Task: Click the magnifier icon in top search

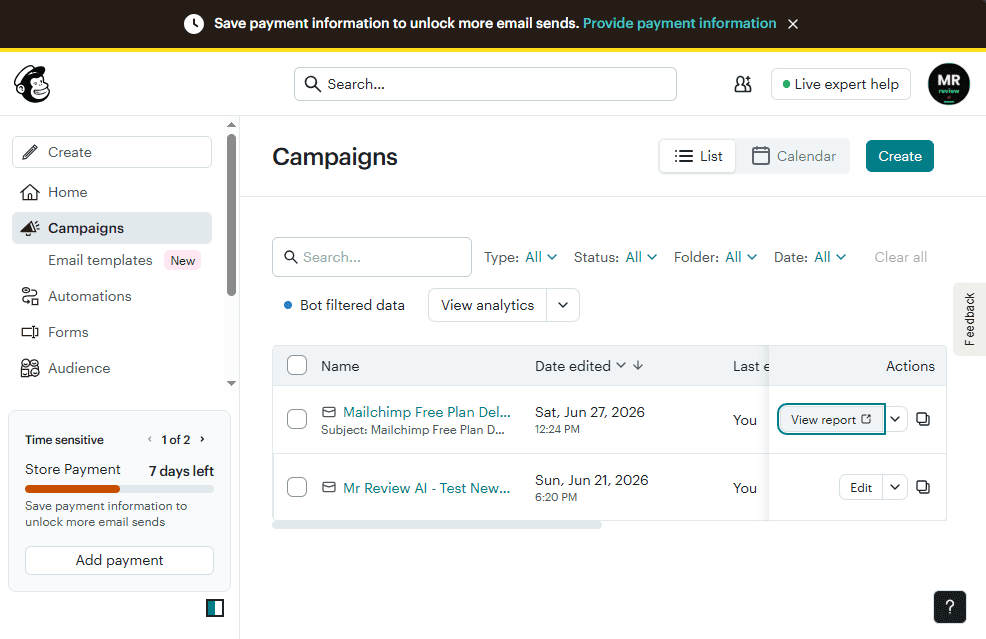Action: point(313,84)
